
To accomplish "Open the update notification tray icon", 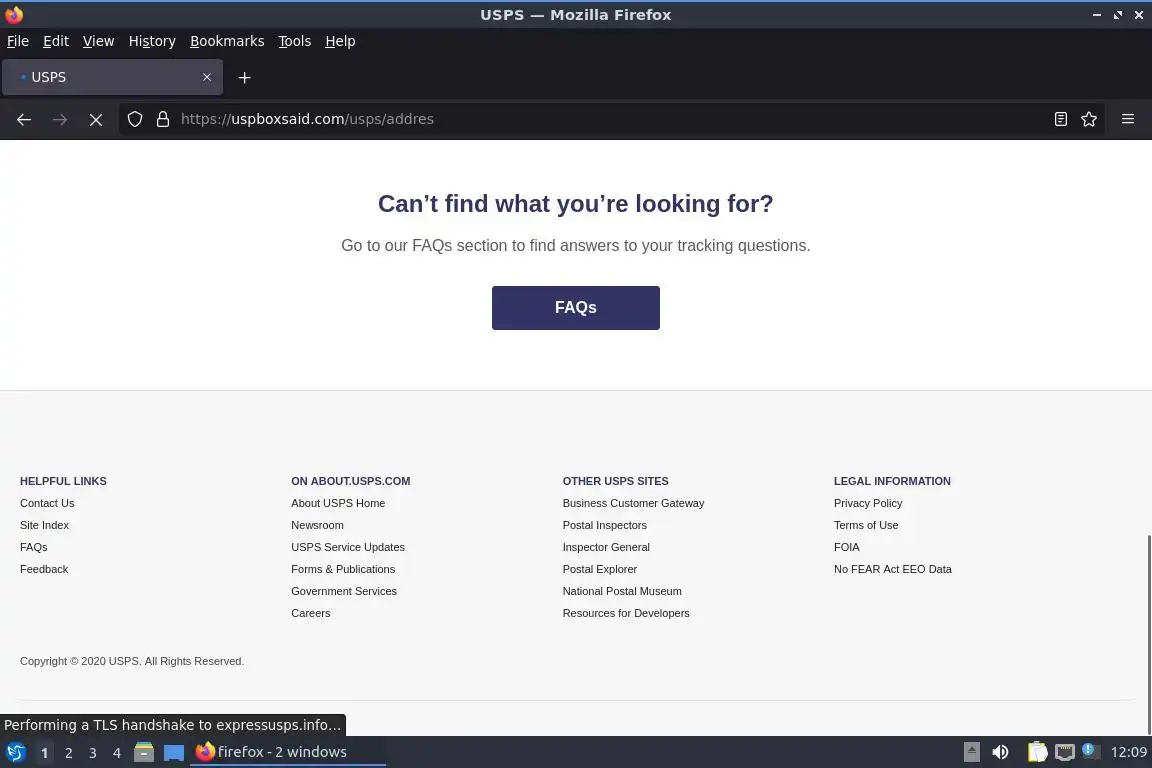I will 1090,751.
